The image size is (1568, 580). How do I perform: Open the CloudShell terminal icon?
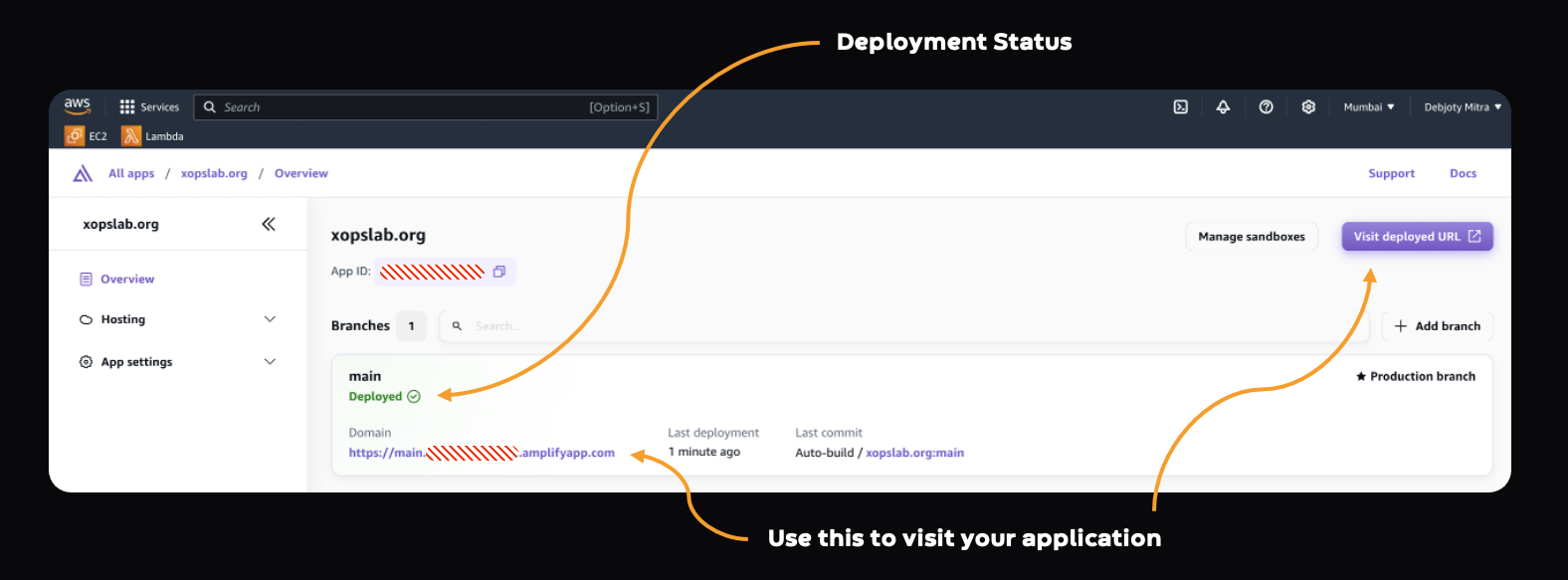pos(1181,106)
